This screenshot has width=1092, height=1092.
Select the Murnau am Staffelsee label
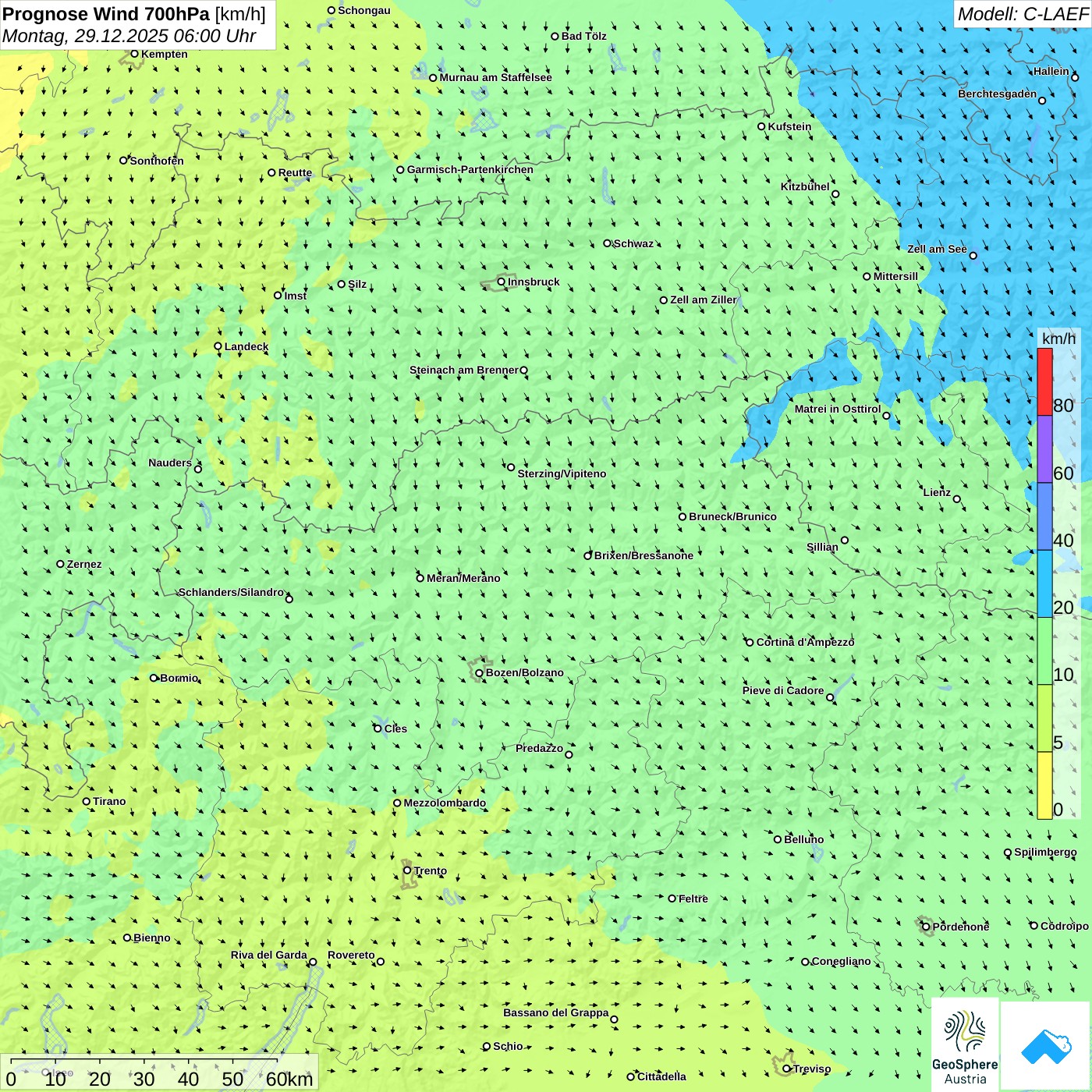pos(495,77)
